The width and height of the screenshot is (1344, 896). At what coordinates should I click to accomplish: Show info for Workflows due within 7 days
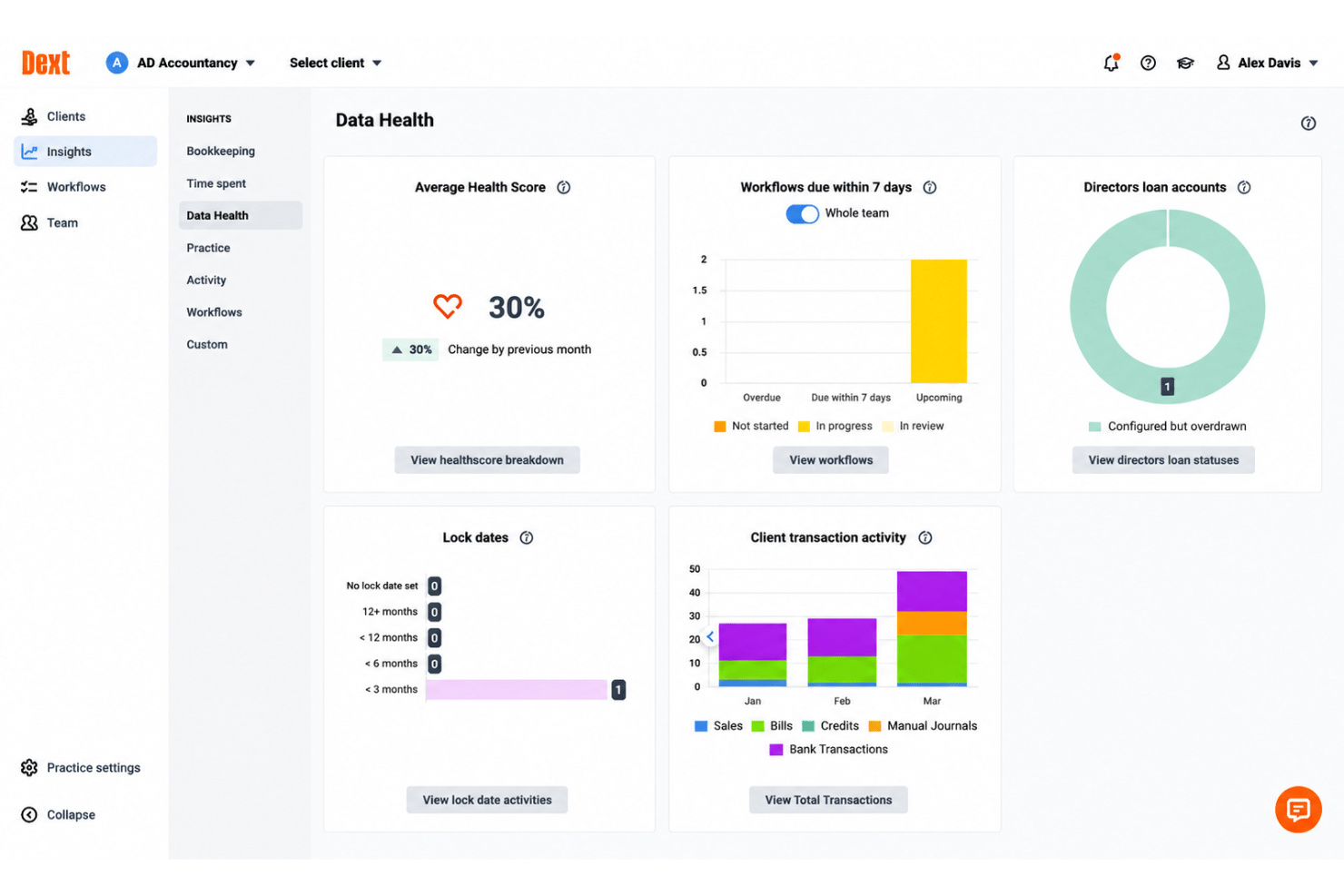point(930,187)
